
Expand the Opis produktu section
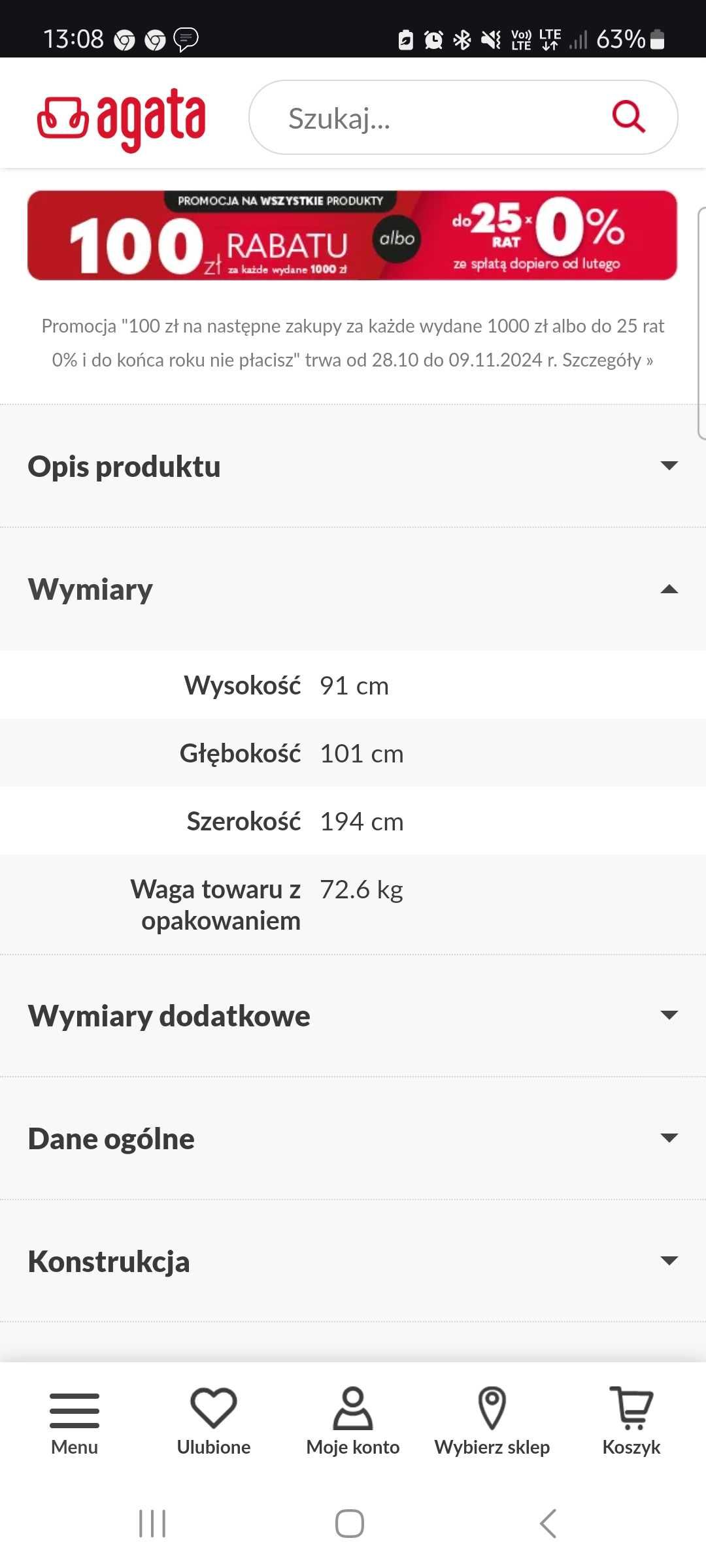click(x=353, y=466)
